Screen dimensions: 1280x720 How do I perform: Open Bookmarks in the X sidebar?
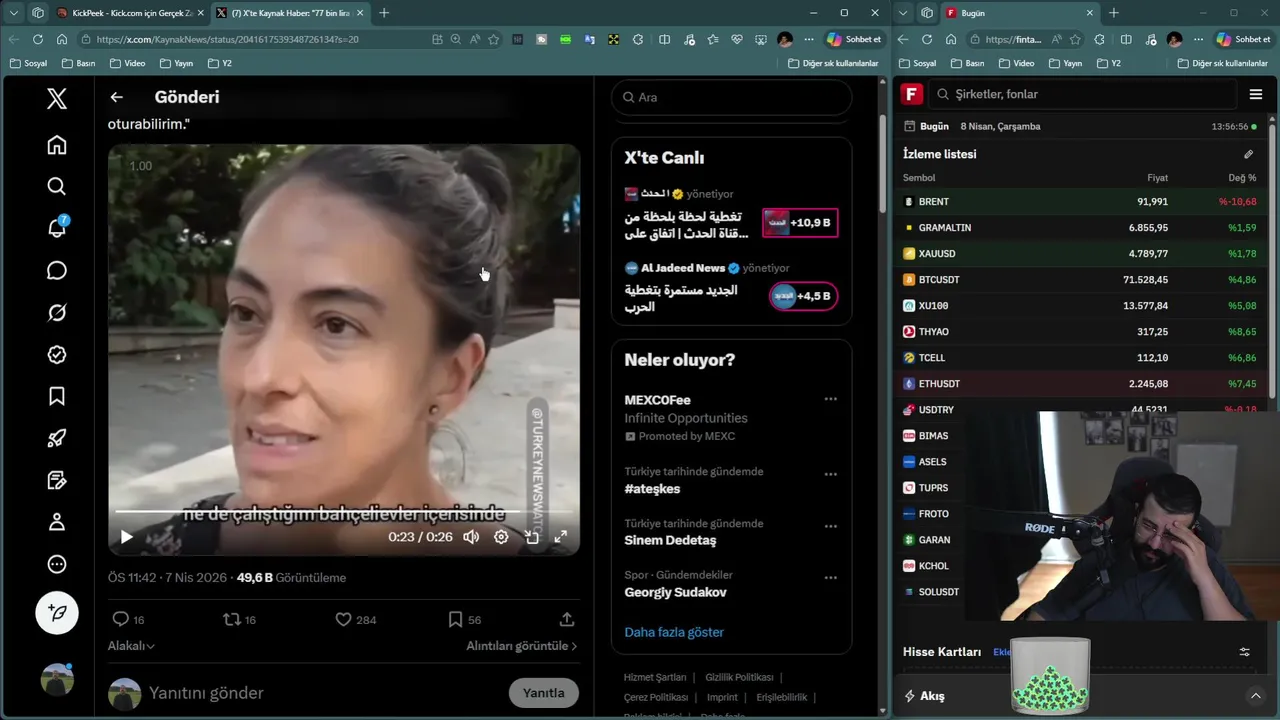[x=57, y=397]
